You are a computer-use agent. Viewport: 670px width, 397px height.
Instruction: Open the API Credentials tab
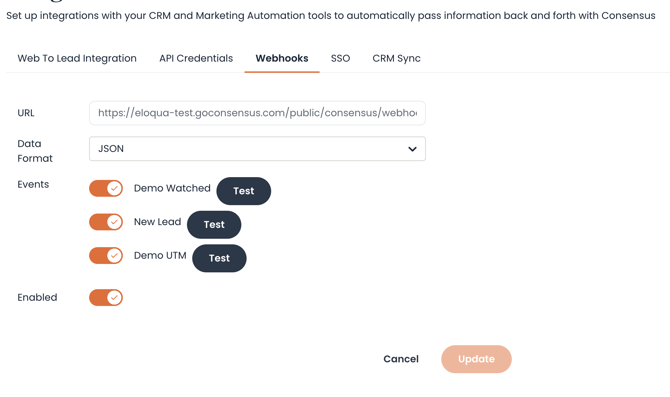(196, 59)
